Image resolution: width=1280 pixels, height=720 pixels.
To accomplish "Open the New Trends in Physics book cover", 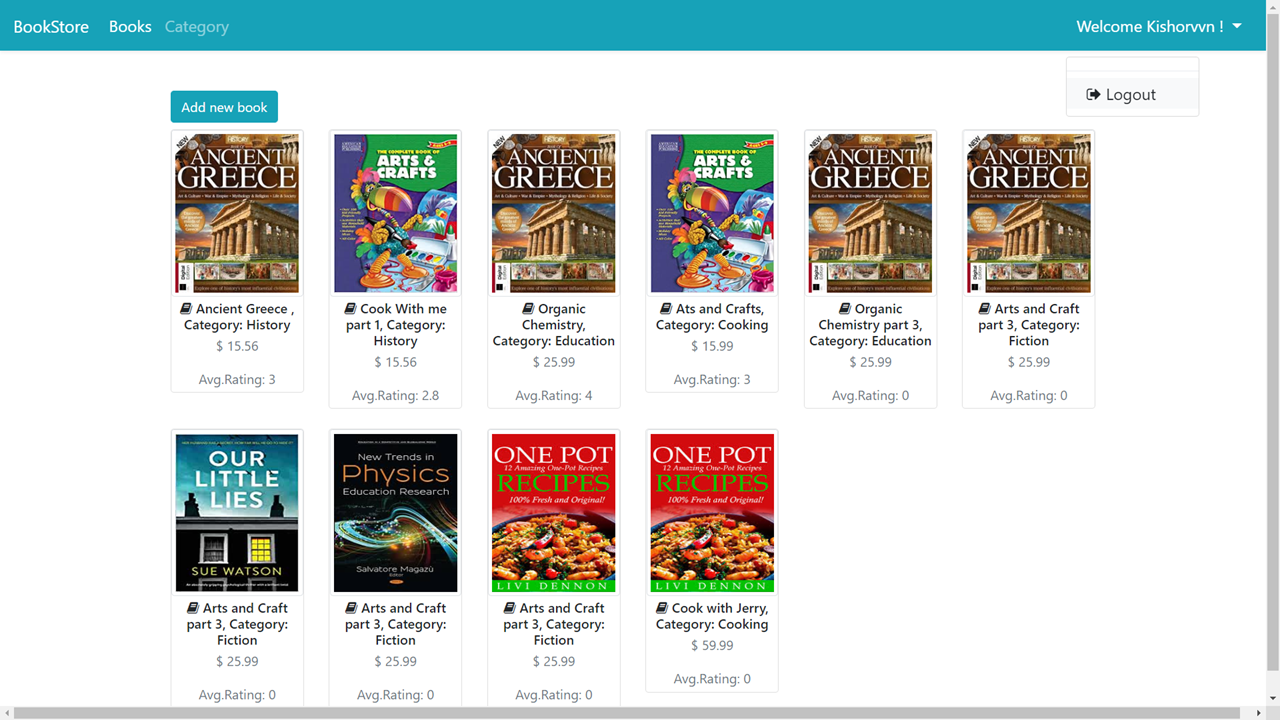I will 395,513.
